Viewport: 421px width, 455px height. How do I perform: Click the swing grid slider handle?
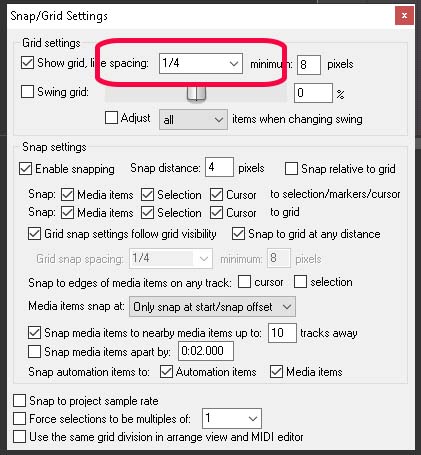pos(196,93)
